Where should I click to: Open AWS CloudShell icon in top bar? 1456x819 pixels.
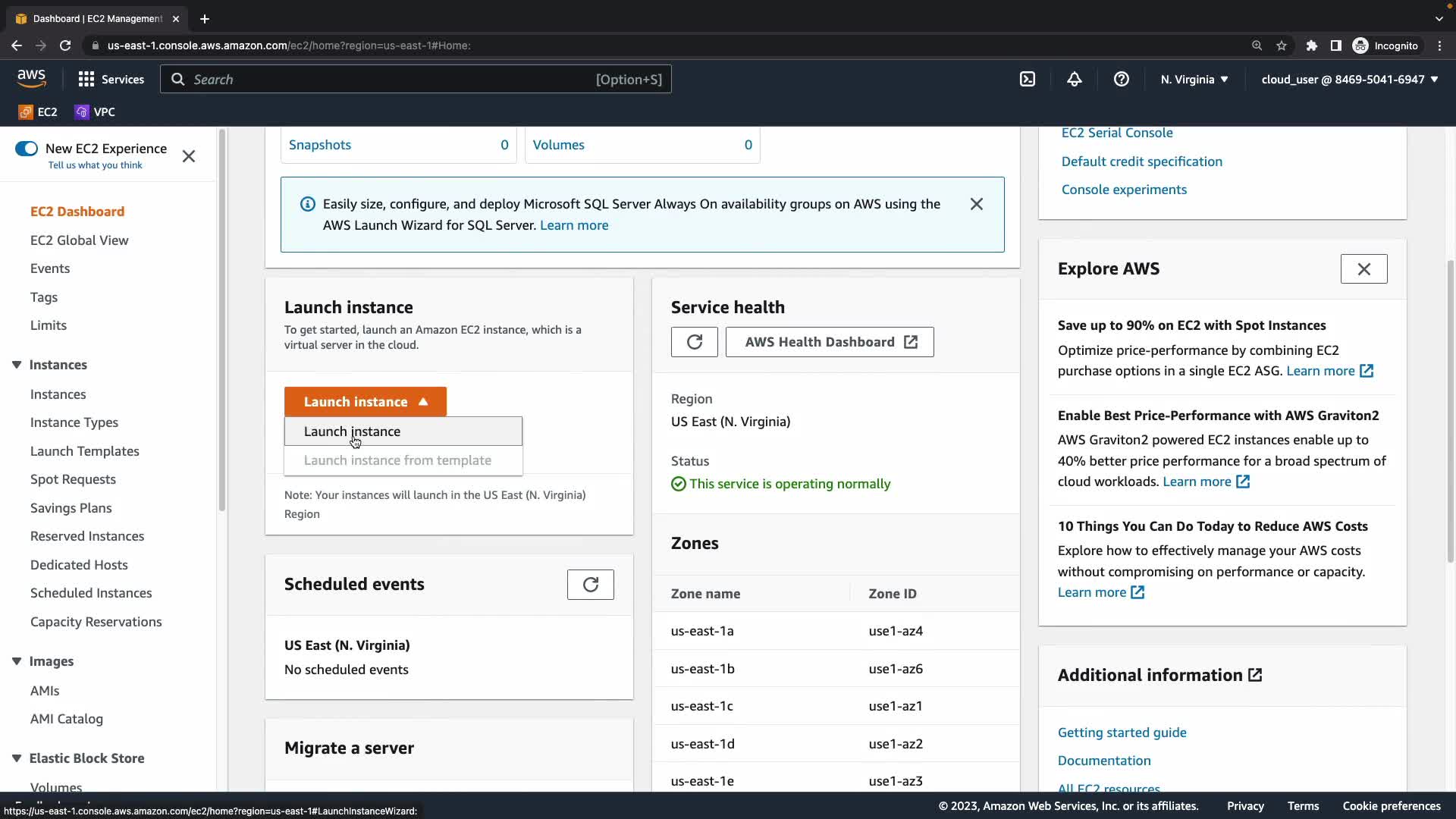(1028, 79)
